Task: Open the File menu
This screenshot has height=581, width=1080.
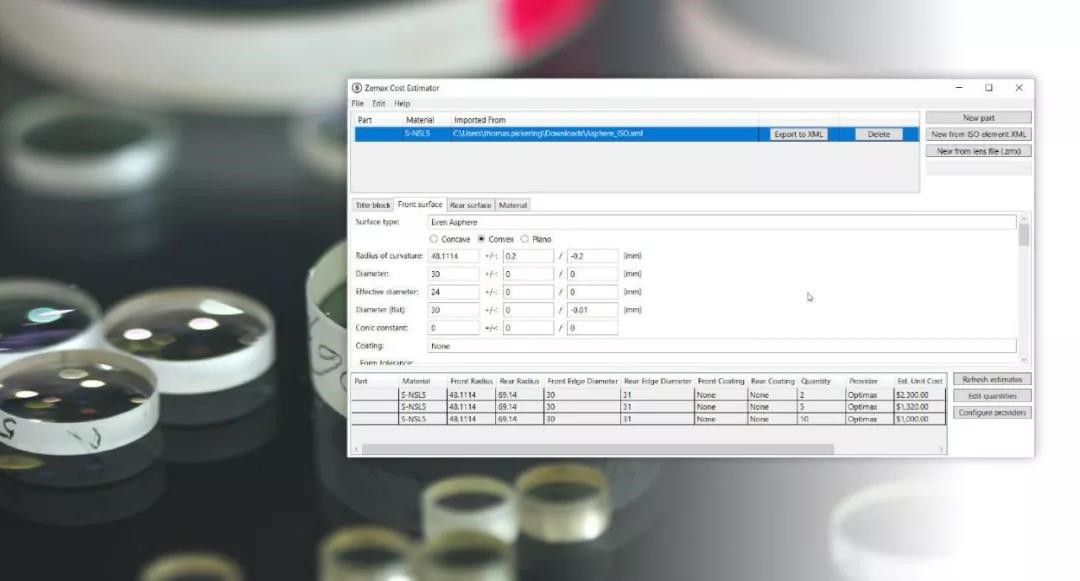Action: click(358, 104)
